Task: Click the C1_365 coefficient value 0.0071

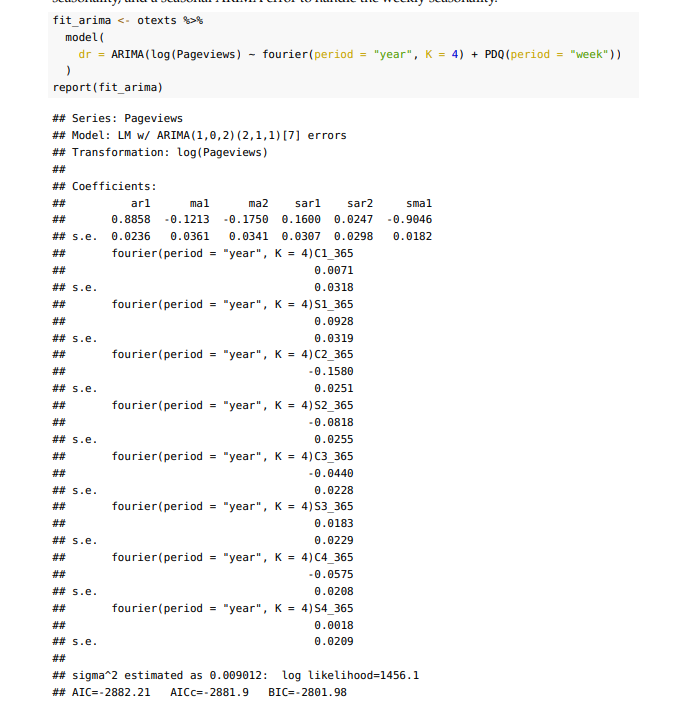Action: (334, 271)
